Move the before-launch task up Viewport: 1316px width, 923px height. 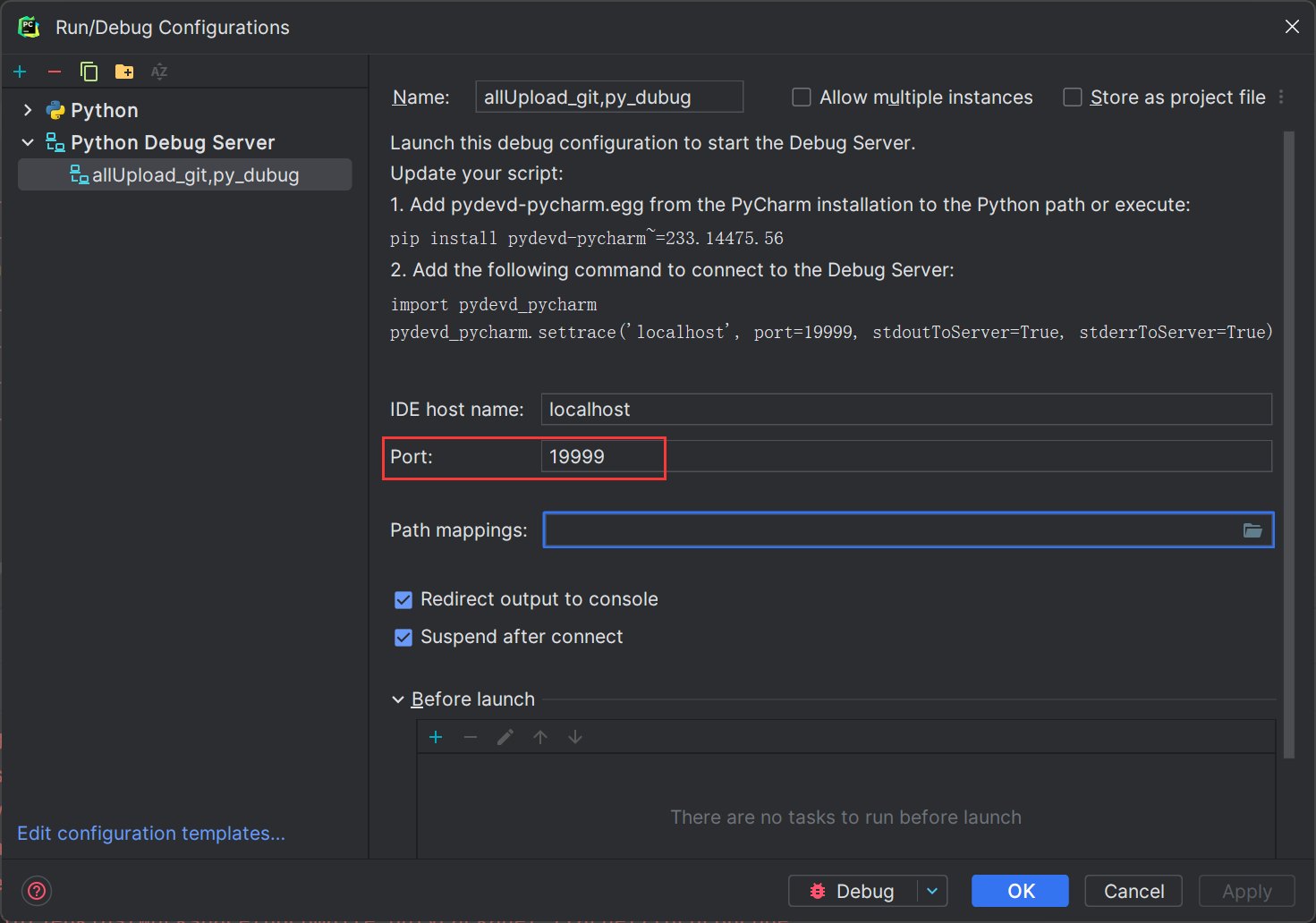click(x=540, y=737)
